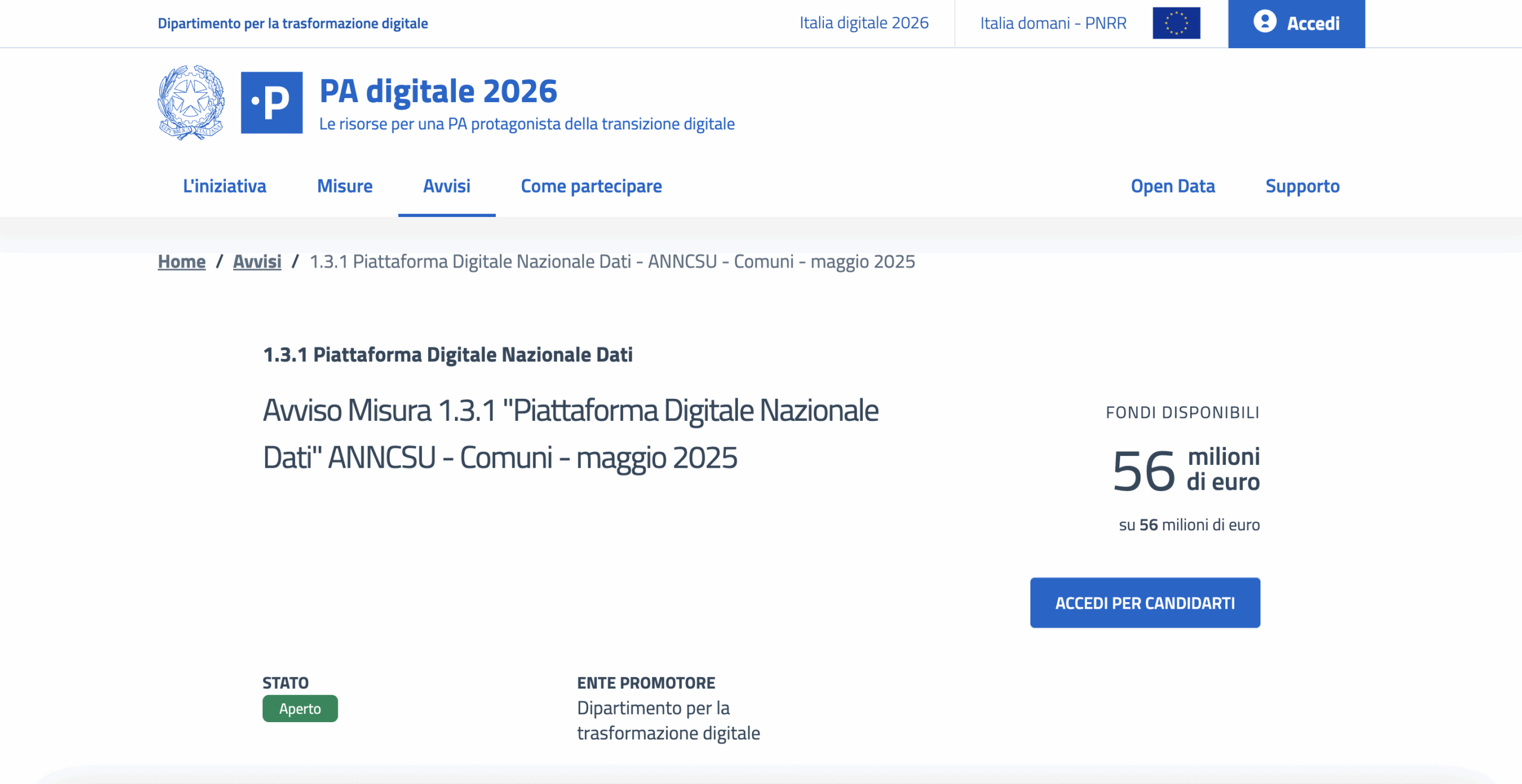Open Dipartimento per la trasformazione digitale link

pos(293,23)
